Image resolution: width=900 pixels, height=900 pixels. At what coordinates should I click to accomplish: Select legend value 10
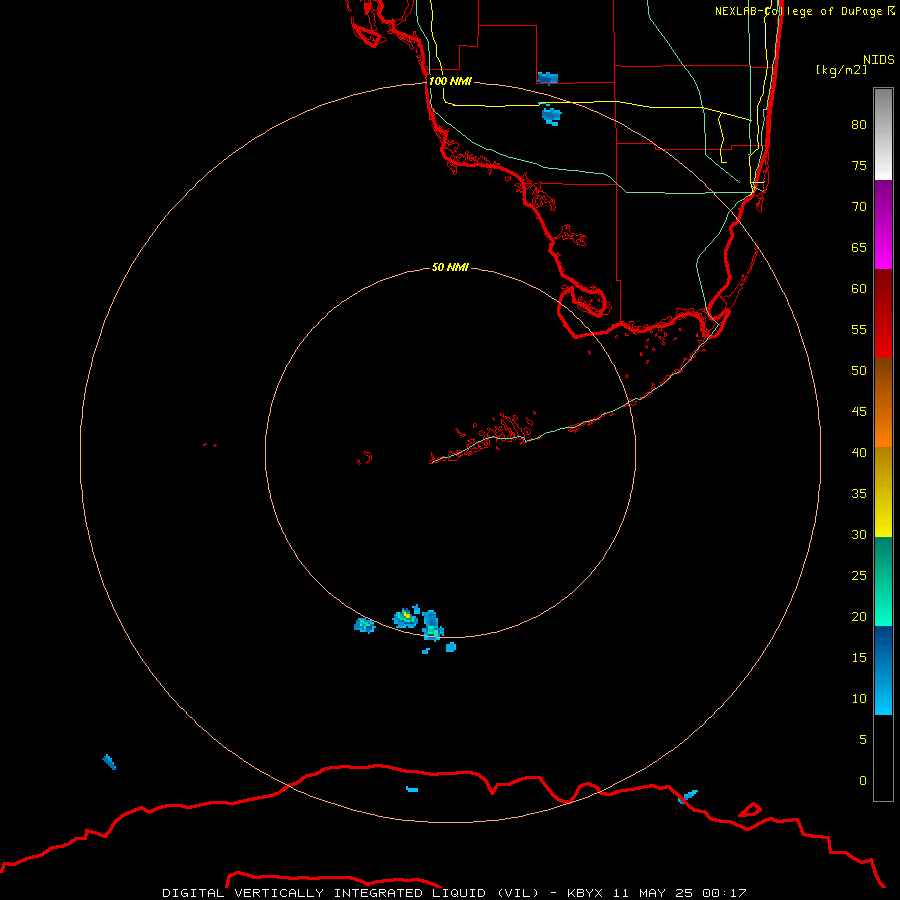(859, 699)
